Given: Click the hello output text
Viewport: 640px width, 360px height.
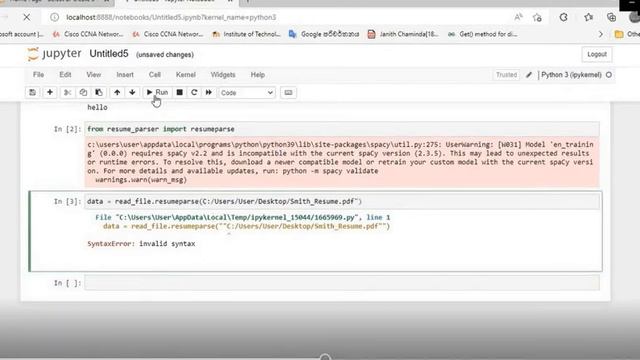Looking at the screenshot, I should (x=97, y=107).
